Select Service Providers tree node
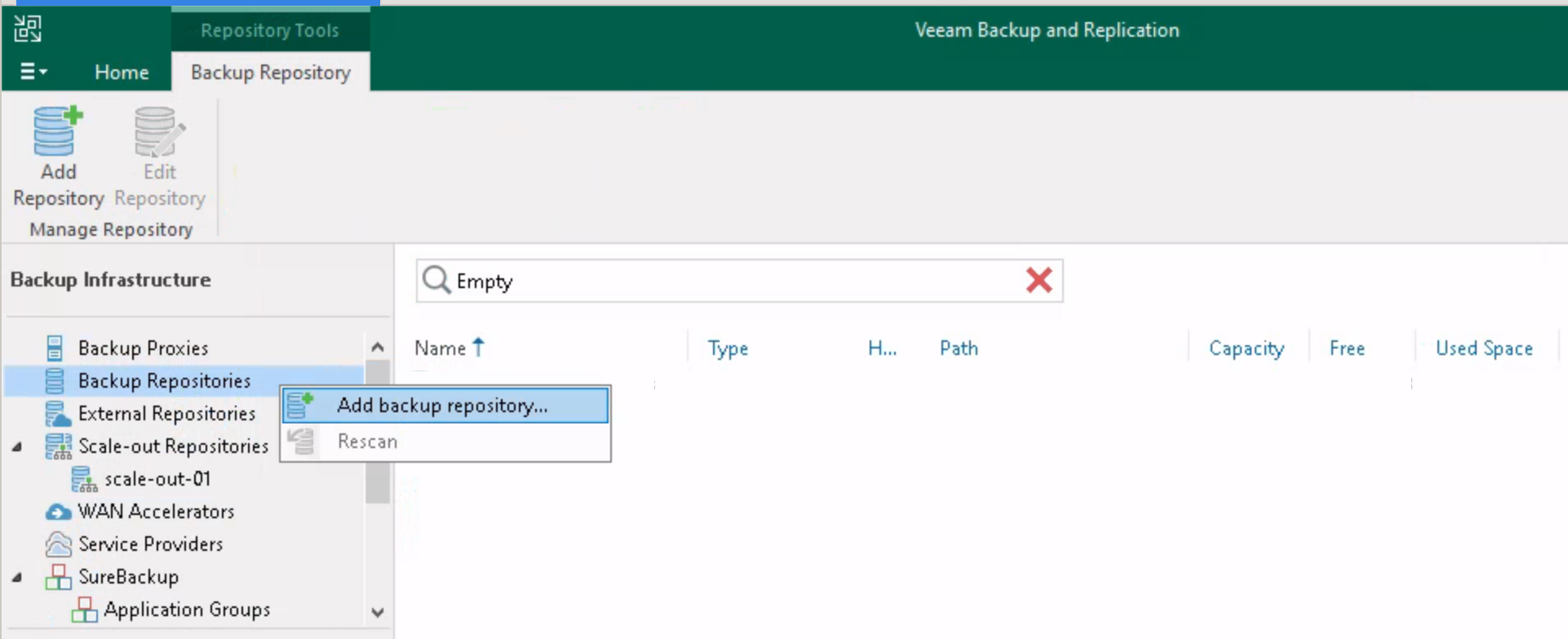The width and height of the screenshot is (1568, 639). coord(150,544)
